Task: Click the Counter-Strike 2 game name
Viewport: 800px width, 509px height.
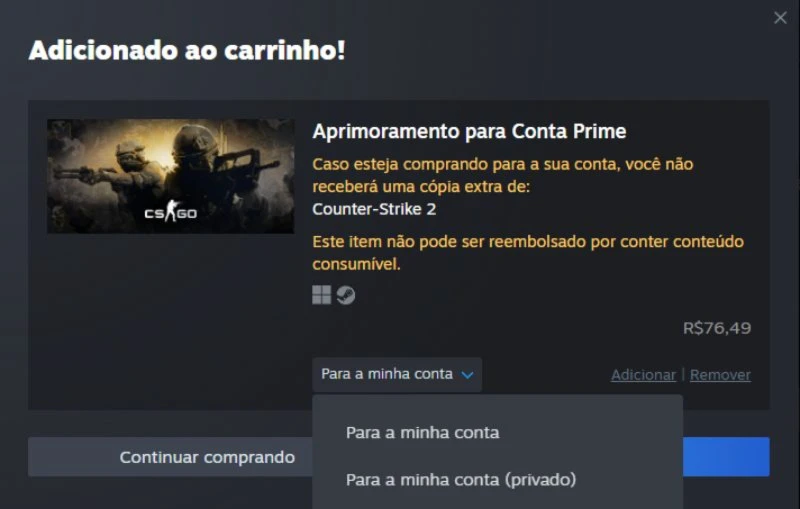Action: pyautogui.click(x=374, y=209)
